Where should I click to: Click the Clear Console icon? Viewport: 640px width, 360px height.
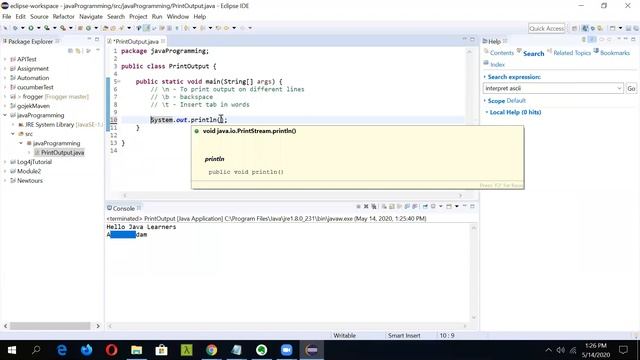click(384, 207)
